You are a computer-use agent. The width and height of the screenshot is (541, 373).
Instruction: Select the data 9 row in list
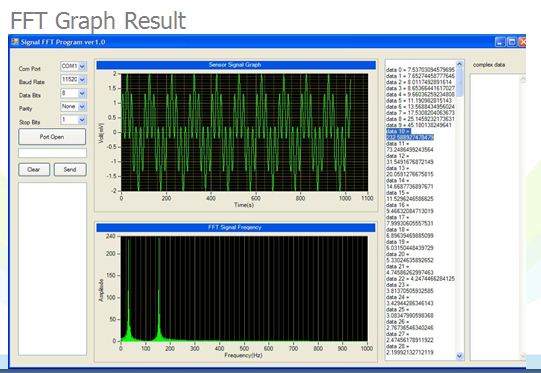[419, 125]
